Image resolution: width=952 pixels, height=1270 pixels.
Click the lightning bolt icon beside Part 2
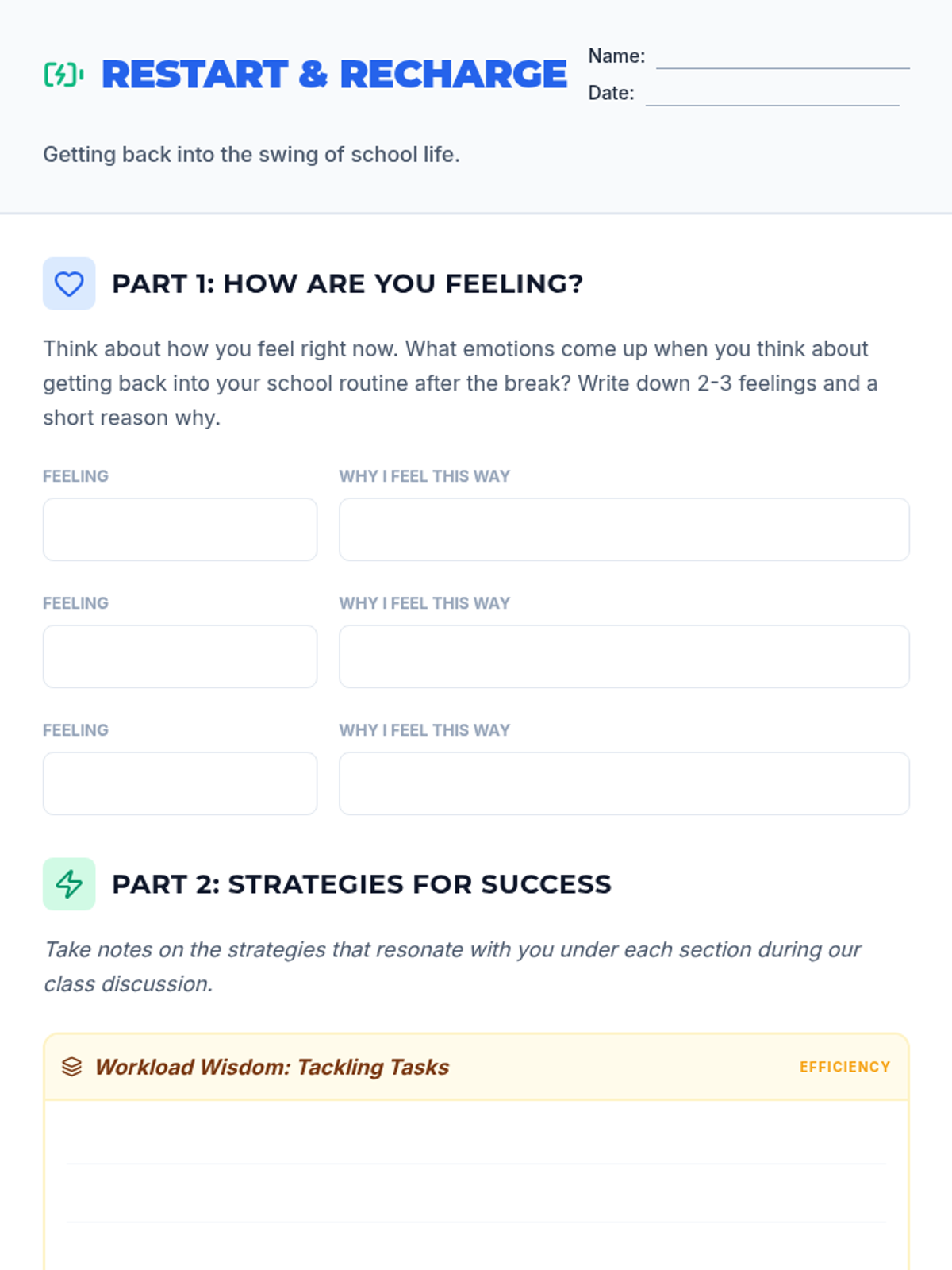pos(69,883)
